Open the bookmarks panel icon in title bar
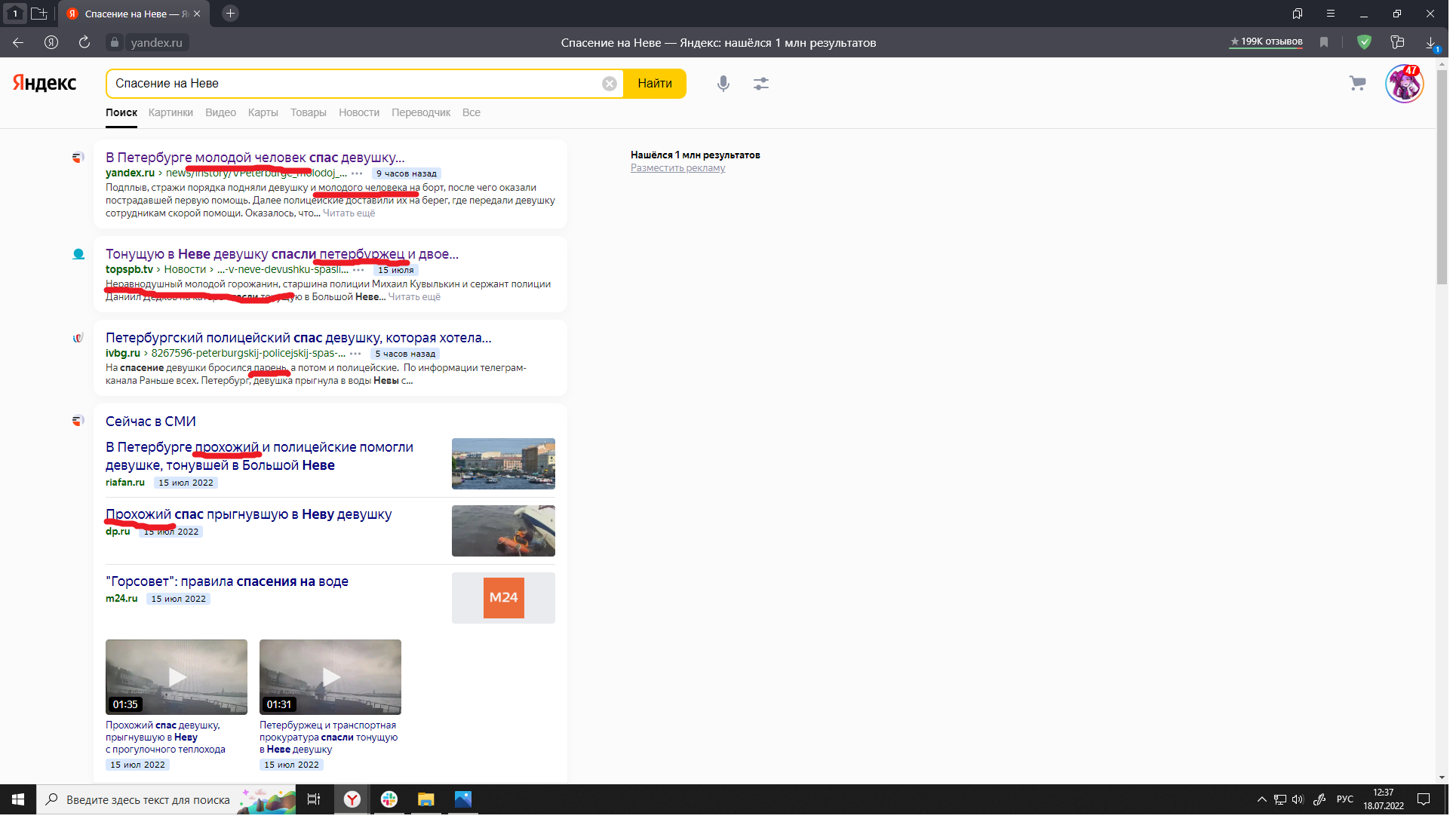This screenshot has height=825, width=1456. [1298, 14]
